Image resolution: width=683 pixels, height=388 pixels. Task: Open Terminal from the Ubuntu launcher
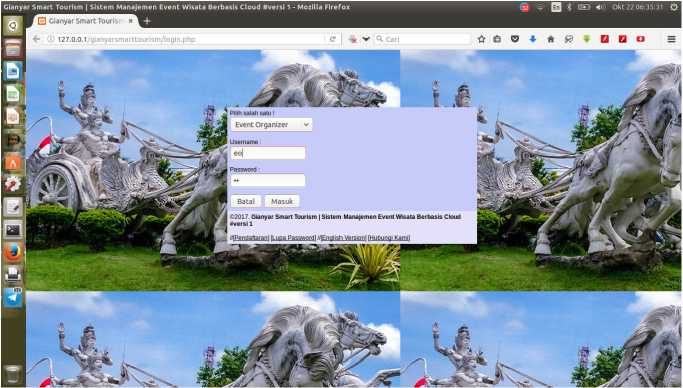pyautogui.click(x=13, y=229)
